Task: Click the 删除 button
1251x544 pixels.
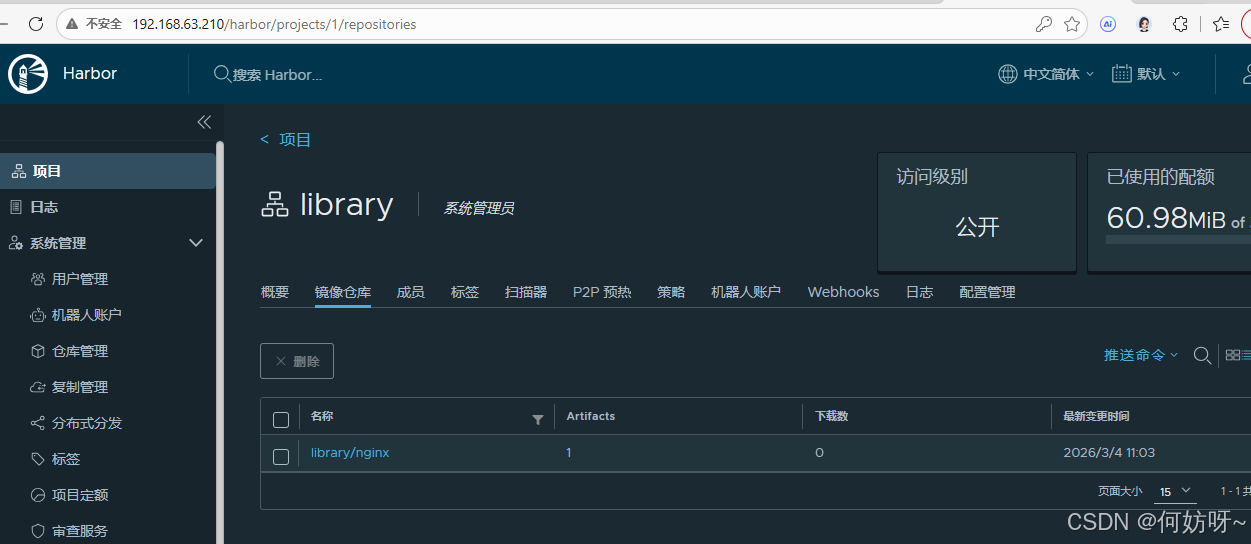Action: click(297, 361)
